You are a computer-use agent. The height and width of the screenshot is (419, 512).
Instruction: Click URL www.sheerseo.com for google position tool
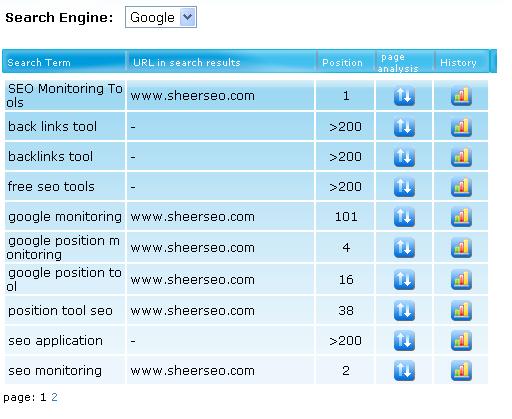pos(192,280)
